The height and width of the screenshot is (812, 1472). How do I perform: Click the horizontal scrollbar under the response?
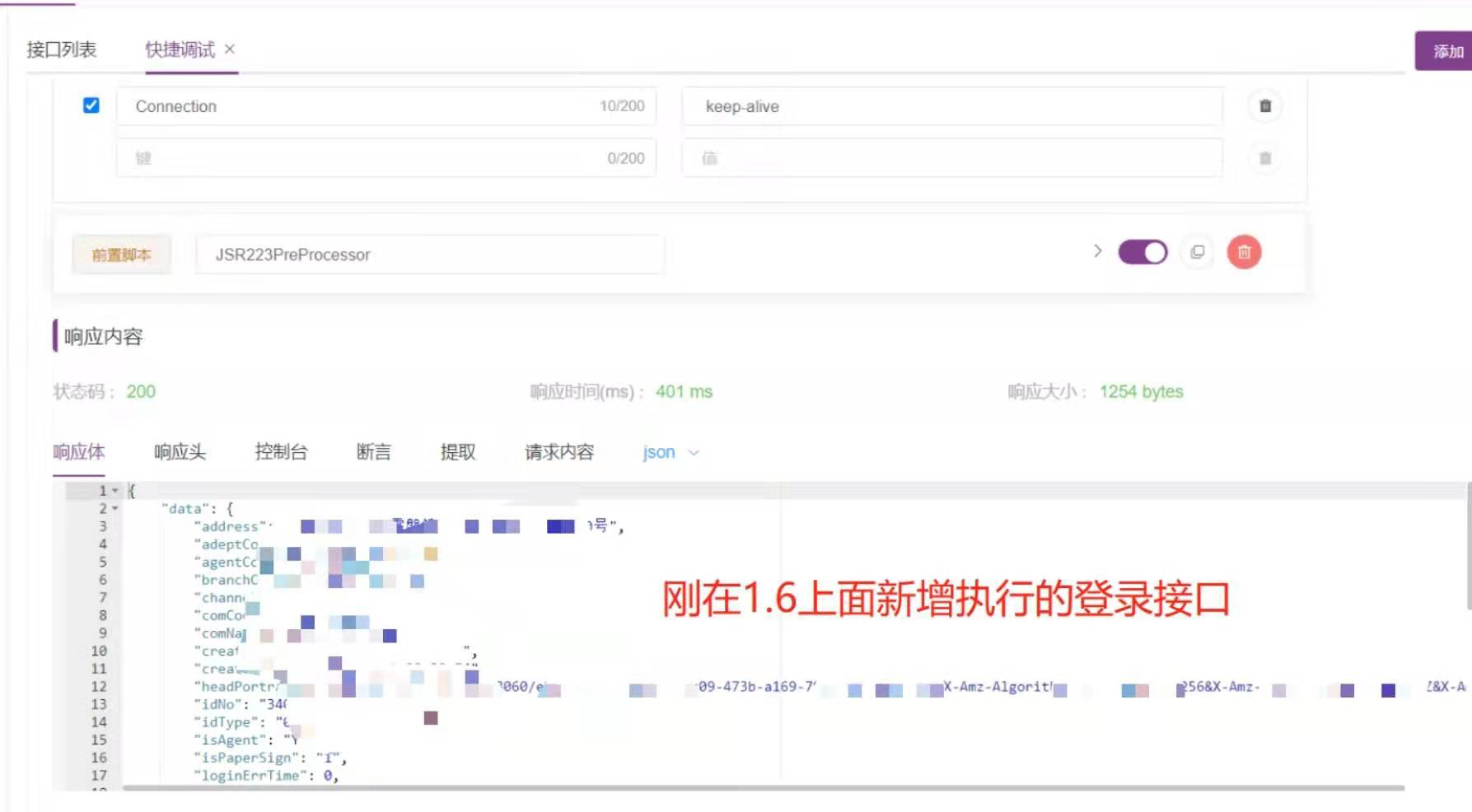tap(764, 788)
